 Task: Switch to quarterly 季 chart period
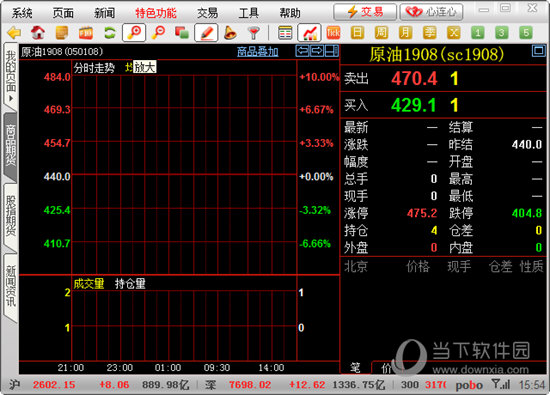[x=429, y=33]
